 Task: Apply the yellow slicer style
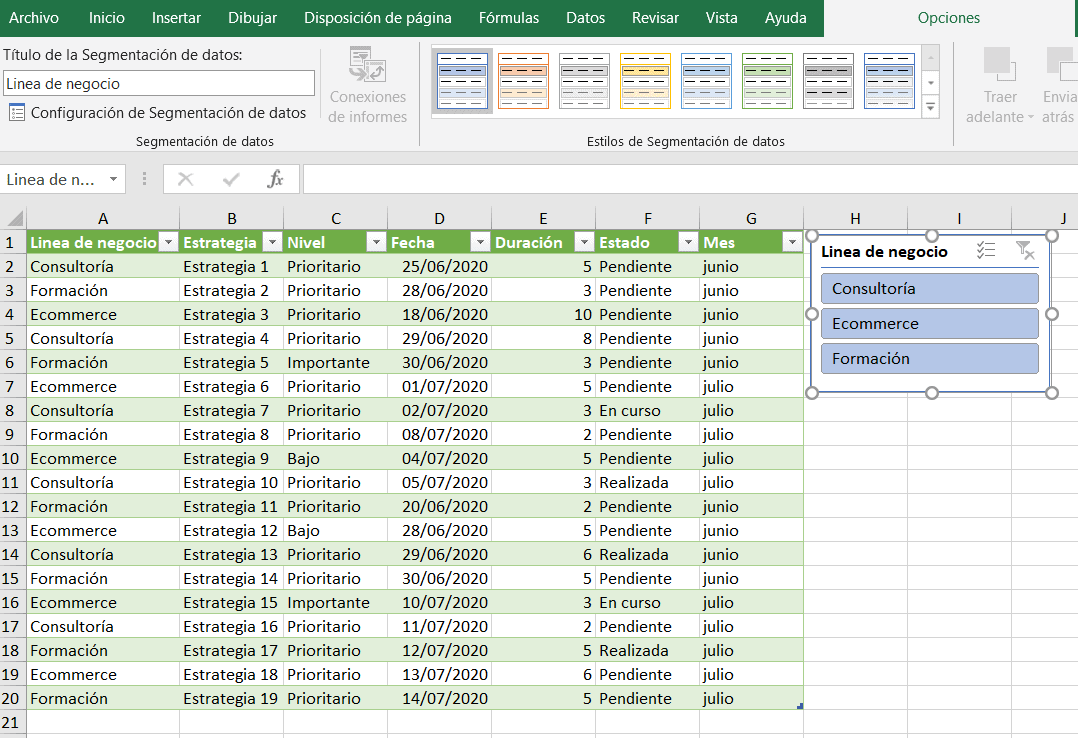point(645,81)
